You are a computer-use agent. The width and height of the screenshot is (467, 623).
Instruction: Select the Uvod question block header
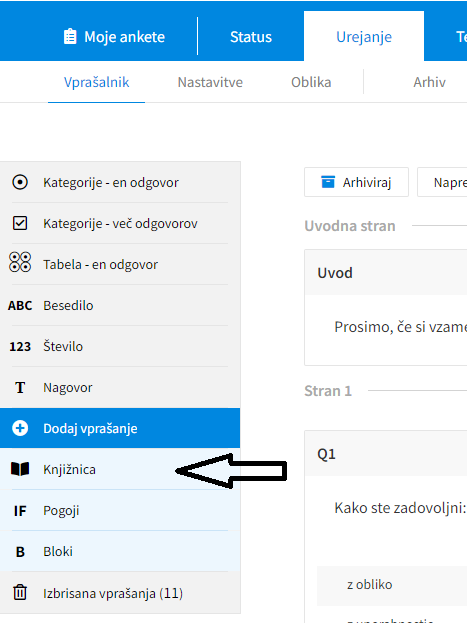386,273
